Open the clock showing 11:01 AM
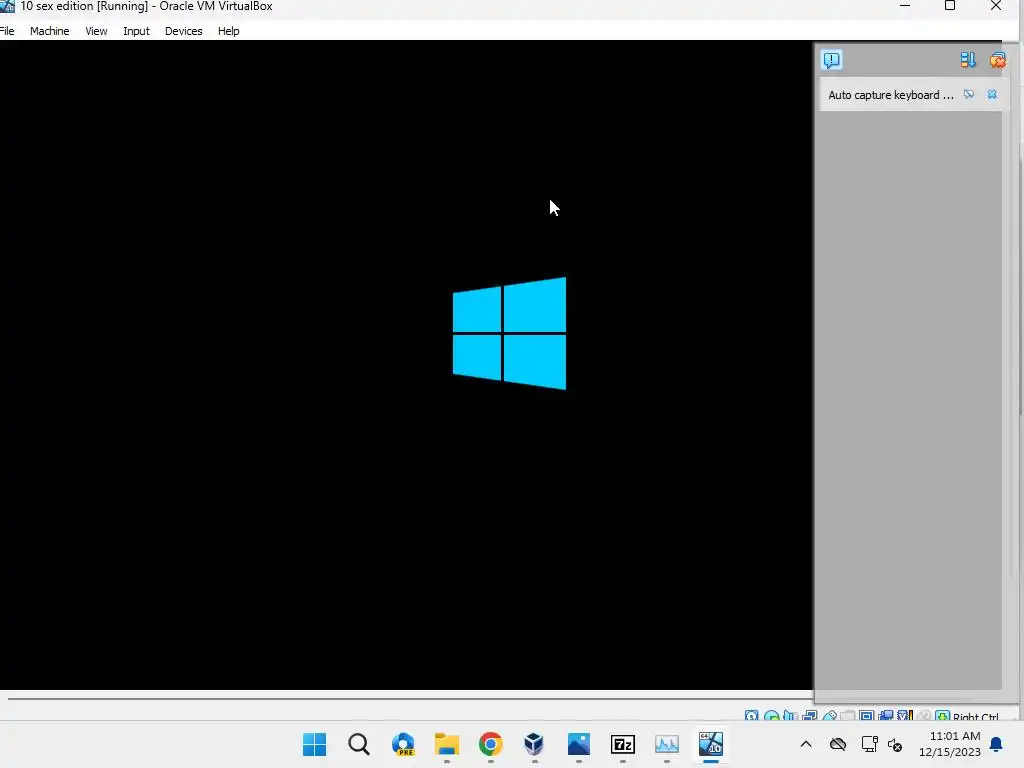This screenshot has height=768, width=1024. pos(950,744)
